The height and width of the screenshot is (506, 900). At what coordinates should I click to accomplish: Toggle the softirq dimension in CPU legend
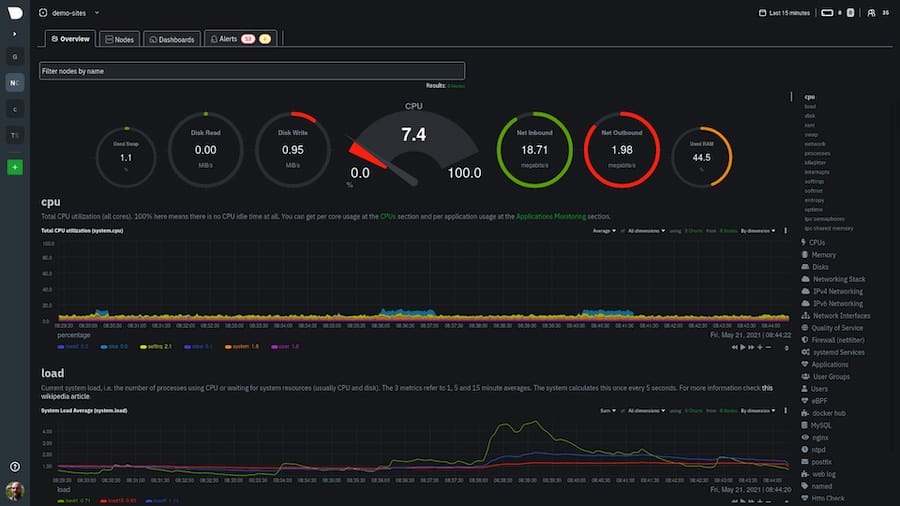(156, 346)
